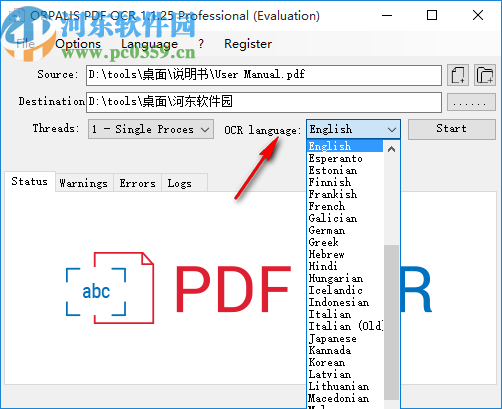Maximize the ORPALIS PDF OCR window

click(x=432, y=15)
